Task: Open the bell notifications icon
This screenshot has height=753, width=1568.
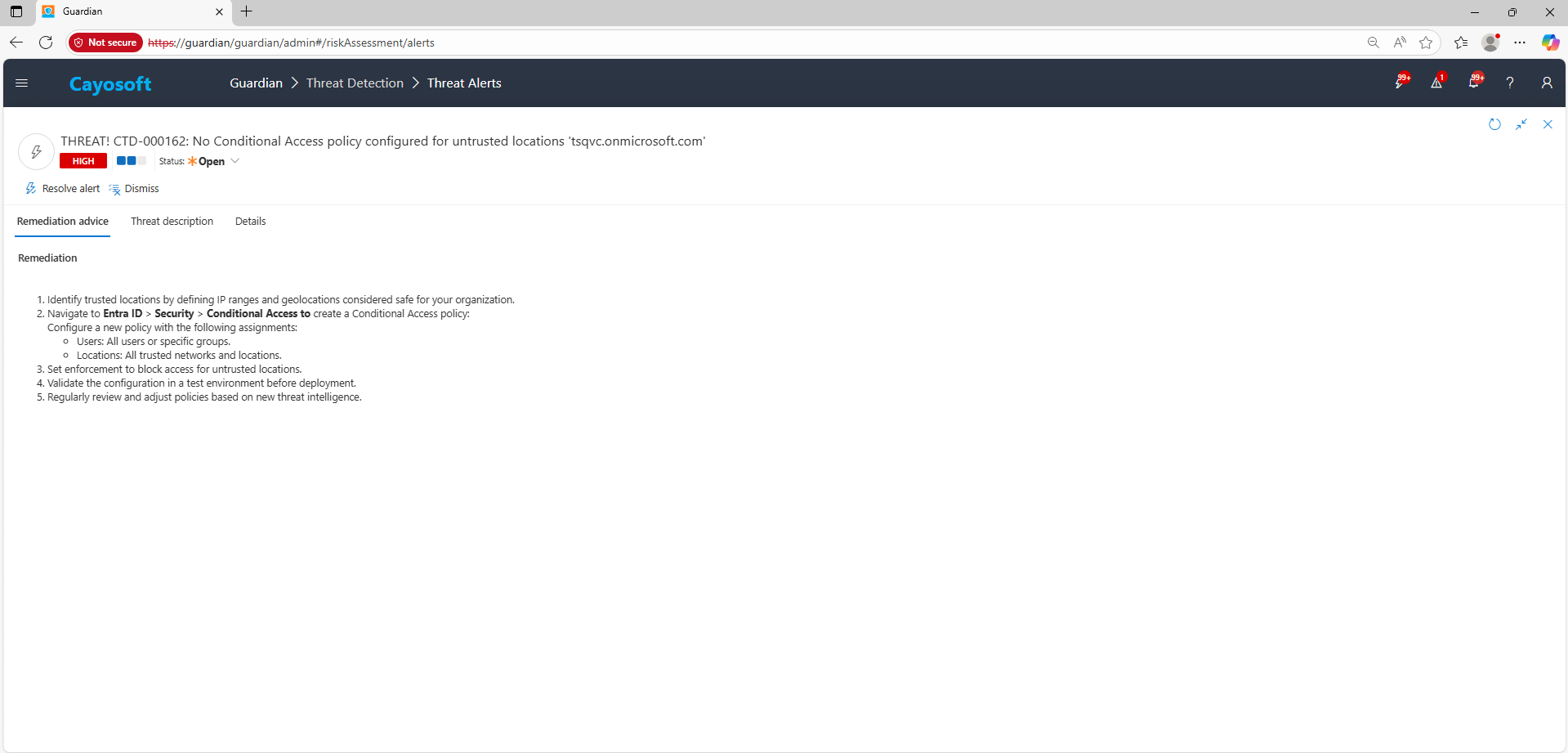Action: pos(1474,83)
